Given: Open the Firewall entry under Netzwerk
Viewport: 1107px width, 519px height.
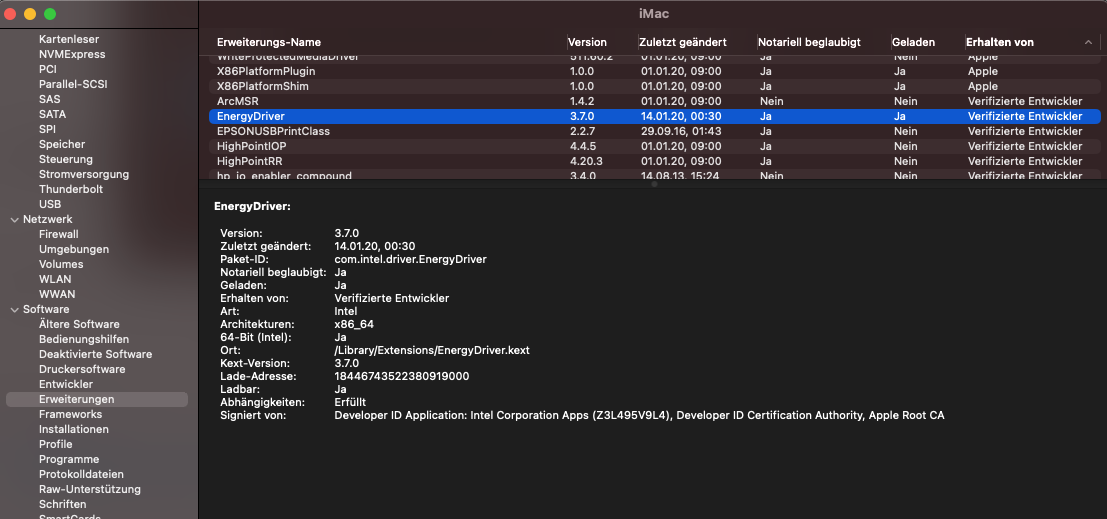Looking at the screenshot, I should (x=59, y=234).
